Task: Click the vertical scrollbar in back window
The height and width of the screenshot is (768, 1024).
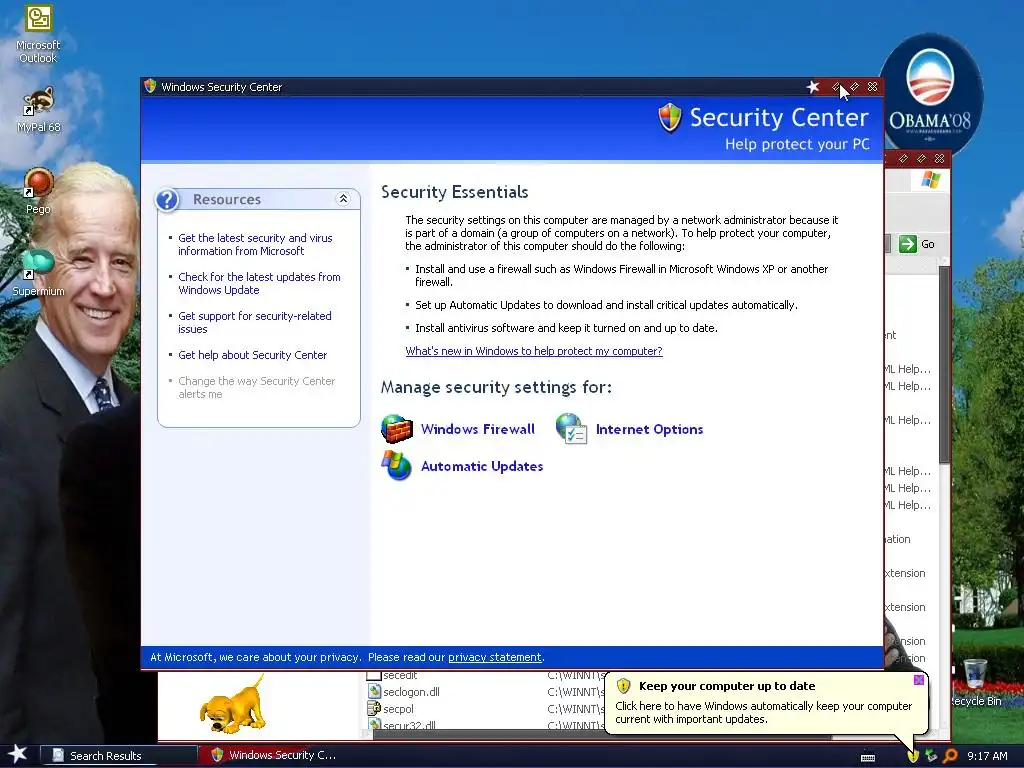Action: click(944, 366)
